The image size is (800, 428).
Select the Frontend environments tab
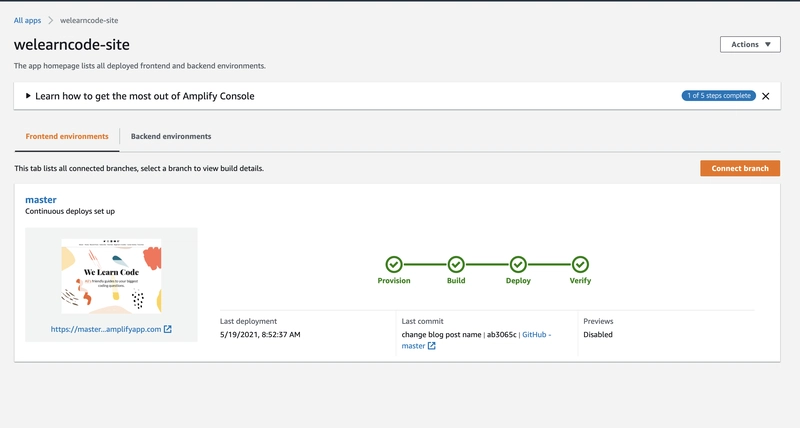pyautogui.click(x=67, y=136)
